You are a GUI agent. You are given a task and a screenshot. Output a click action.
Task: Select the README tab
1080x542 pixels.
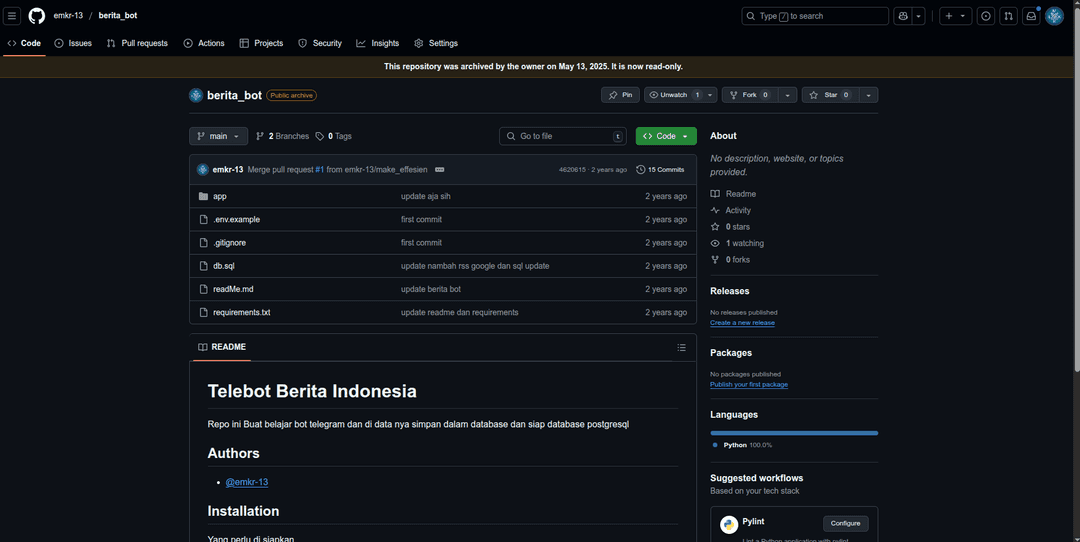pos(222,348)
